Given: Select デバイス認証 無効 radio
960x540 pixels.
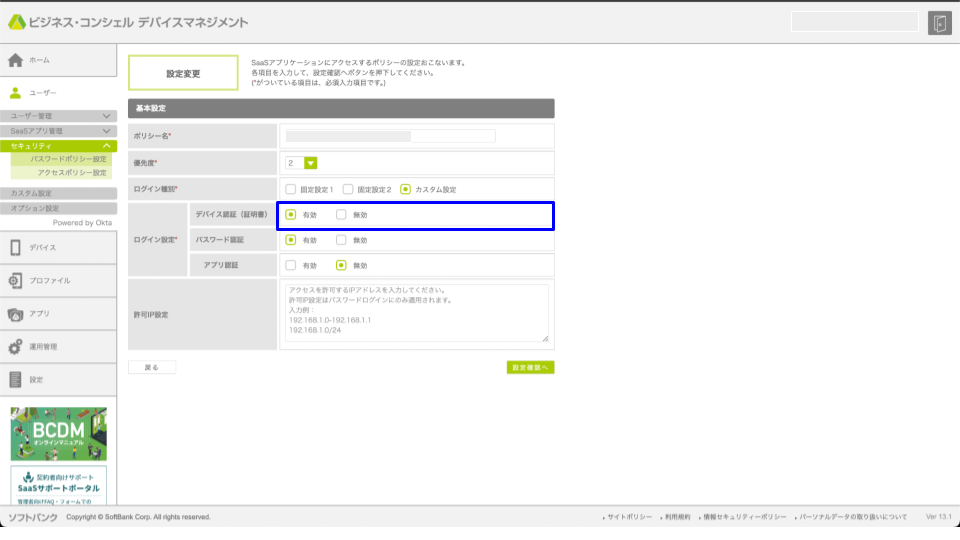Looking at the screenshot, I should tap(341, 215).
